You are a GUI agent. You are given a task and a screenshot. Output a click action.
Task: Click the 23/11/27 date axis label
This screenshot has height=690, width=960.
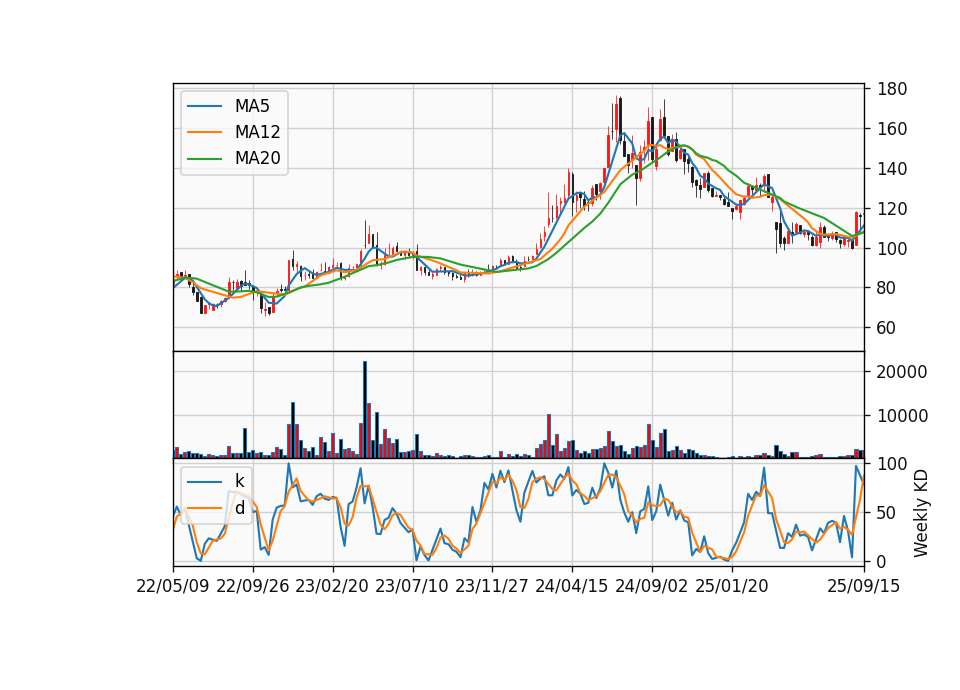tap(492, 586)
